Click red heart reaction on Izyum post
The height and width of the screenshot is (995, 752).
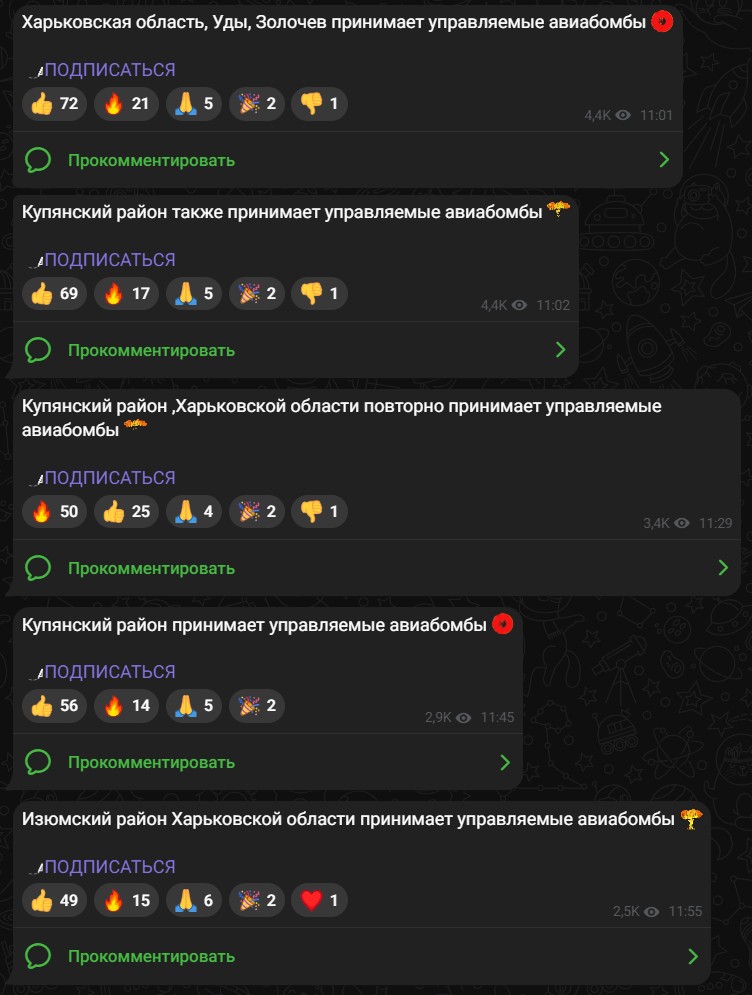point(319,900)
